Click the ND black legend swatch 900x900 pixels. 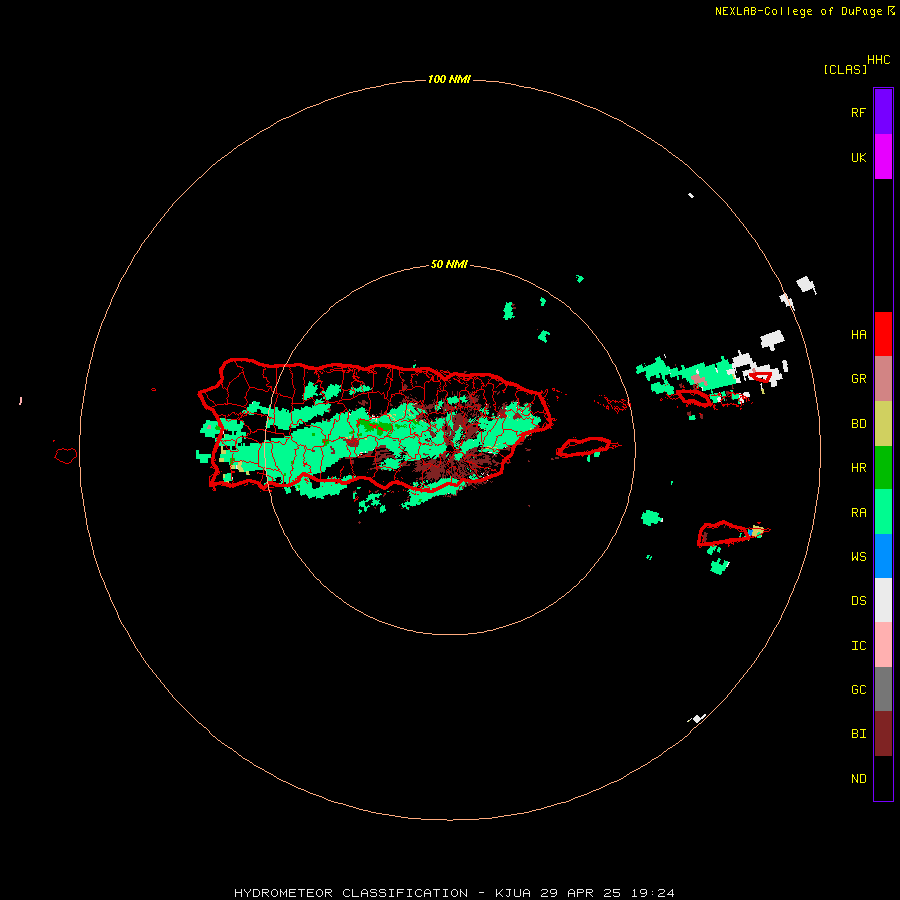(883, 778)
